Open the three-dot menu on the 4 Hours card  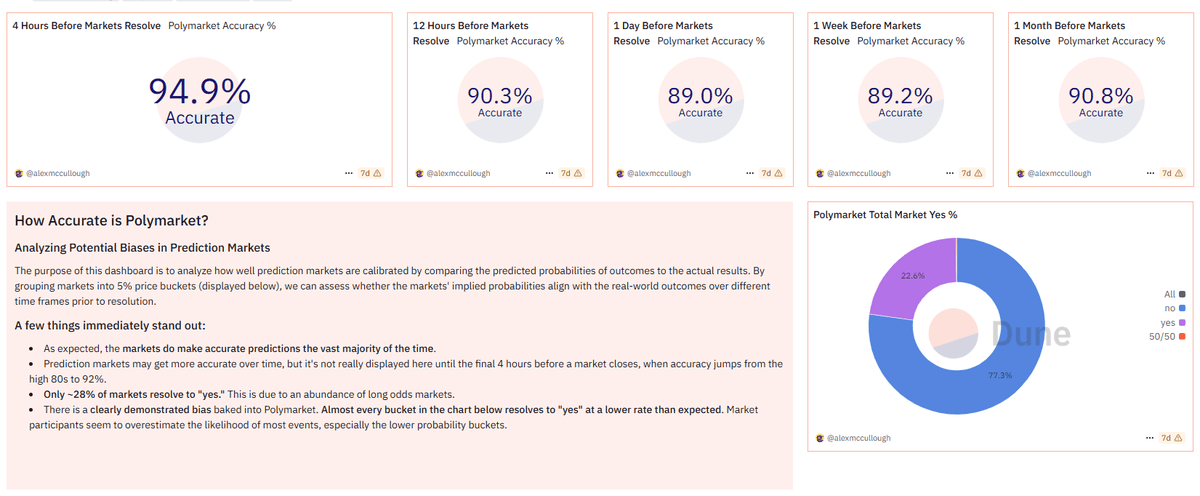click(x=348, y=173)
